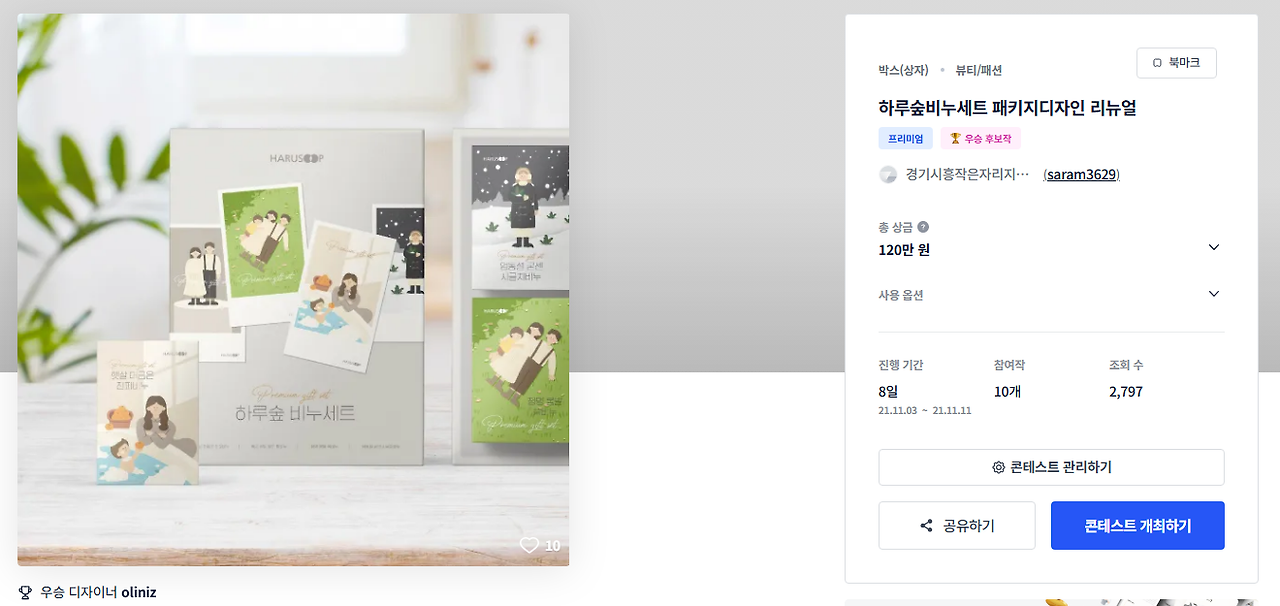Image resolution: width=1280 pixels, height=606 pixels.
Task: Open the 뷰티/패션 category
Action: (979, 70)
